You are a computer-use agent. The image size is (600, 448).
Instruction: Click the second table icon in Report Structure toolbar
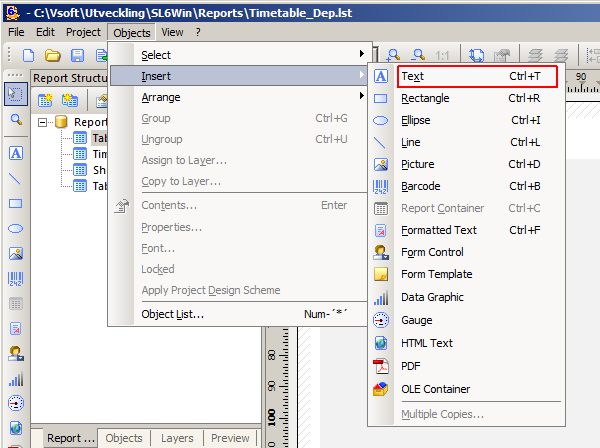70,100
